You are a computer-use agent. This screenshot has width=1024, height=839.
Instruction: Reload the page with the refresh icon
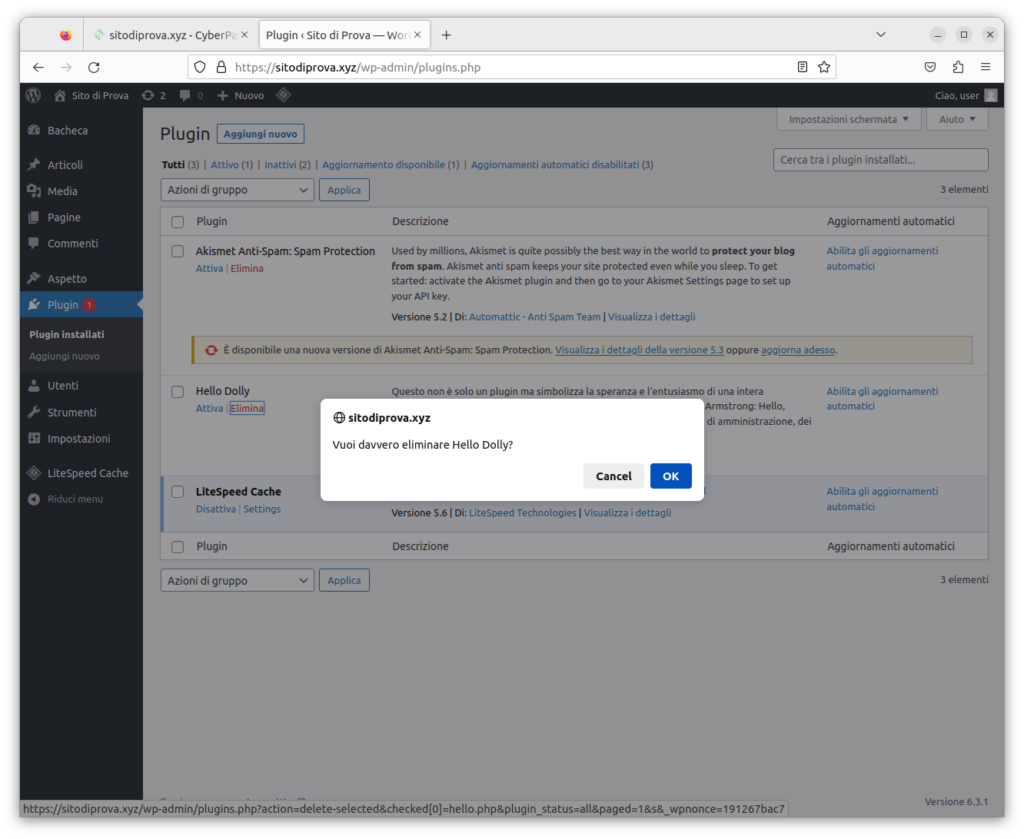[94, 67]
